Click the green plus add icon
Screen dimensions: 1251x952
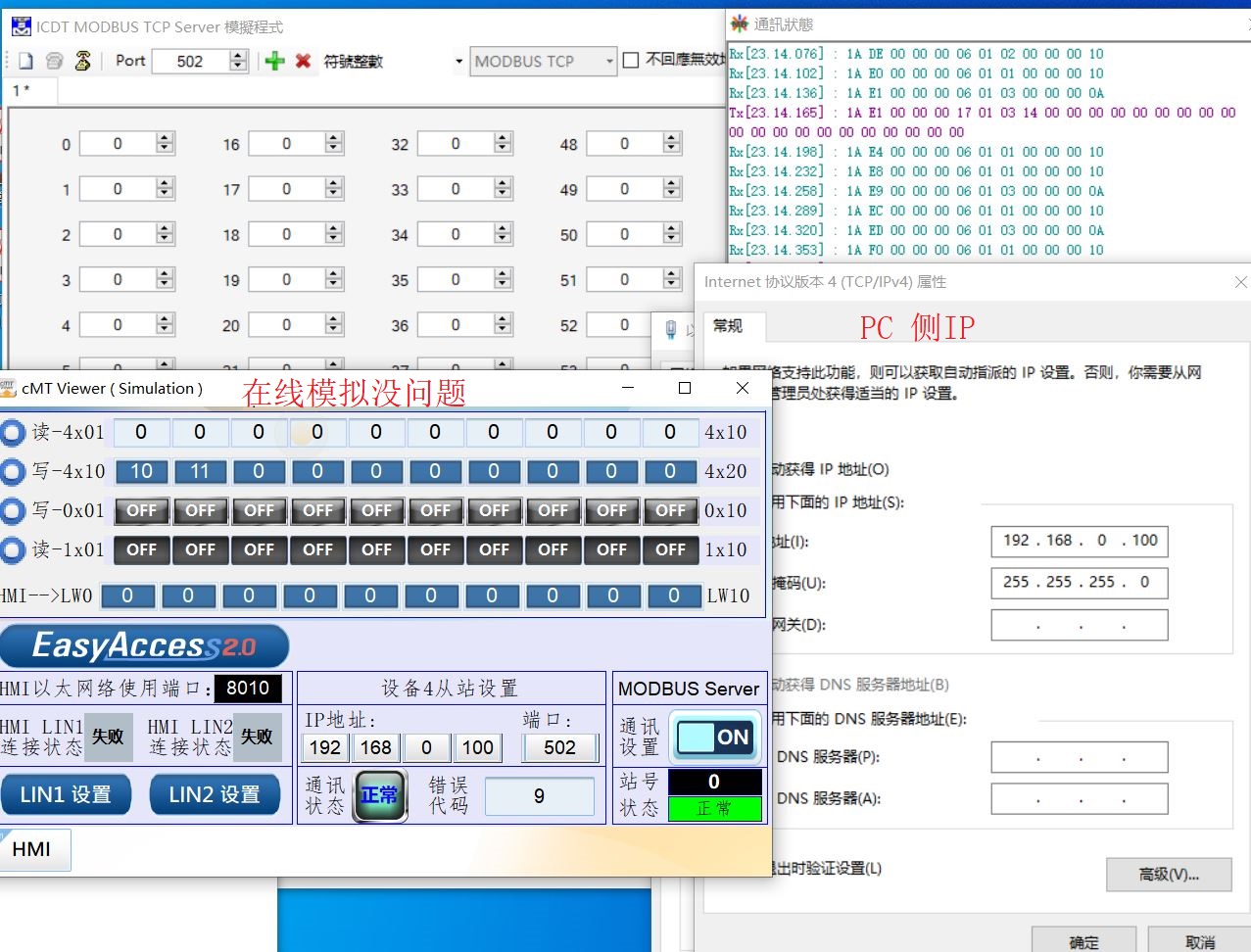[275, 61]
